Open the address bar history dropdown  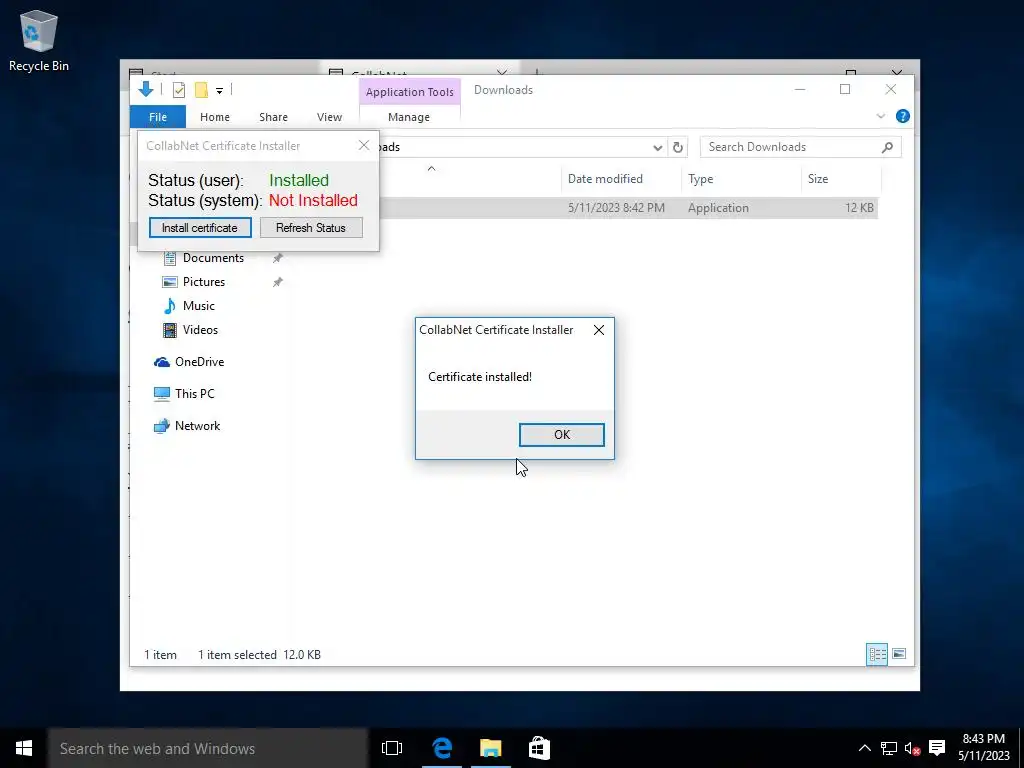click(x=658, y=148)
